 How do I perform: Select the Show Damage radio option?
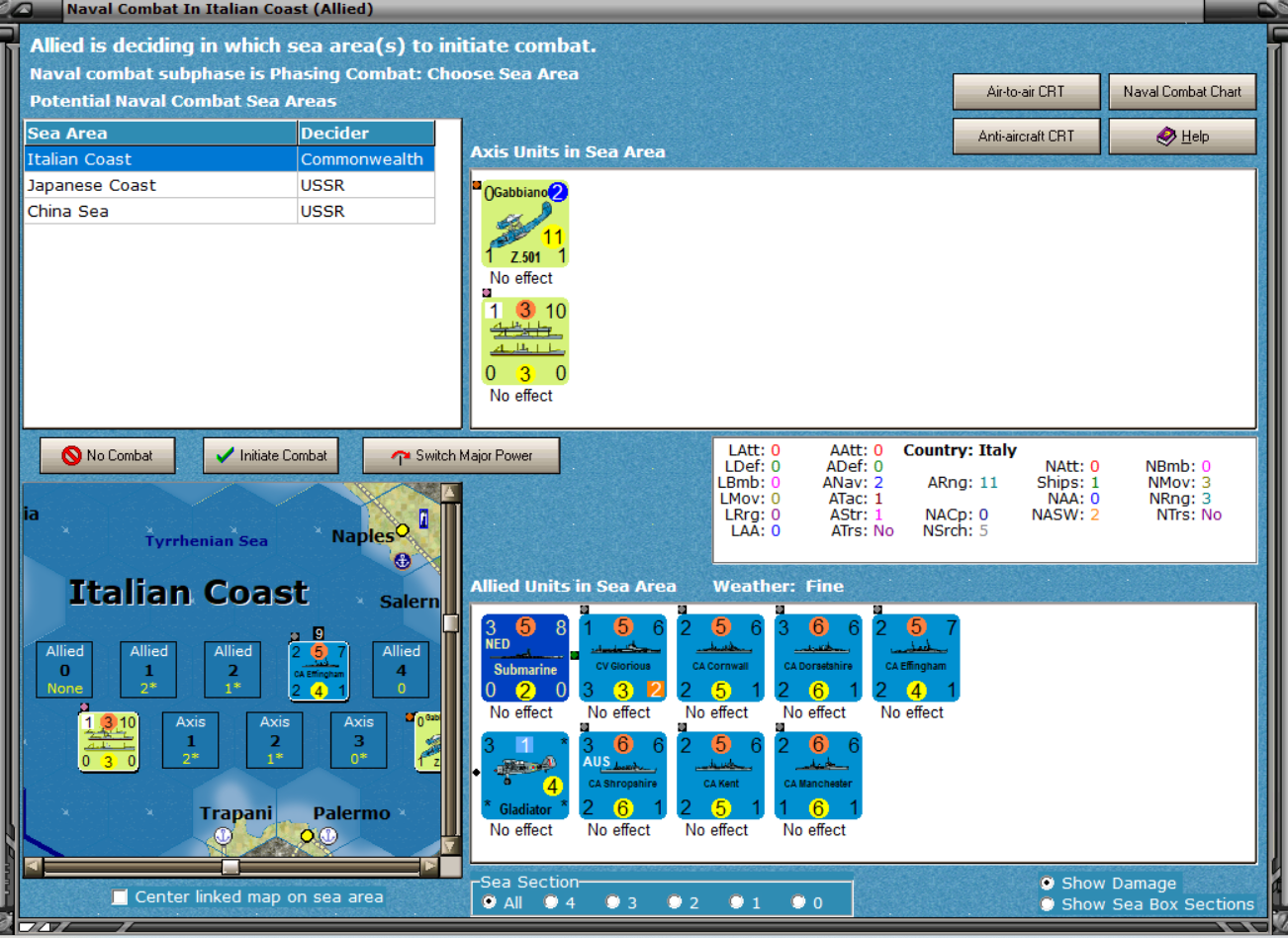click(x=1047, y=883)
